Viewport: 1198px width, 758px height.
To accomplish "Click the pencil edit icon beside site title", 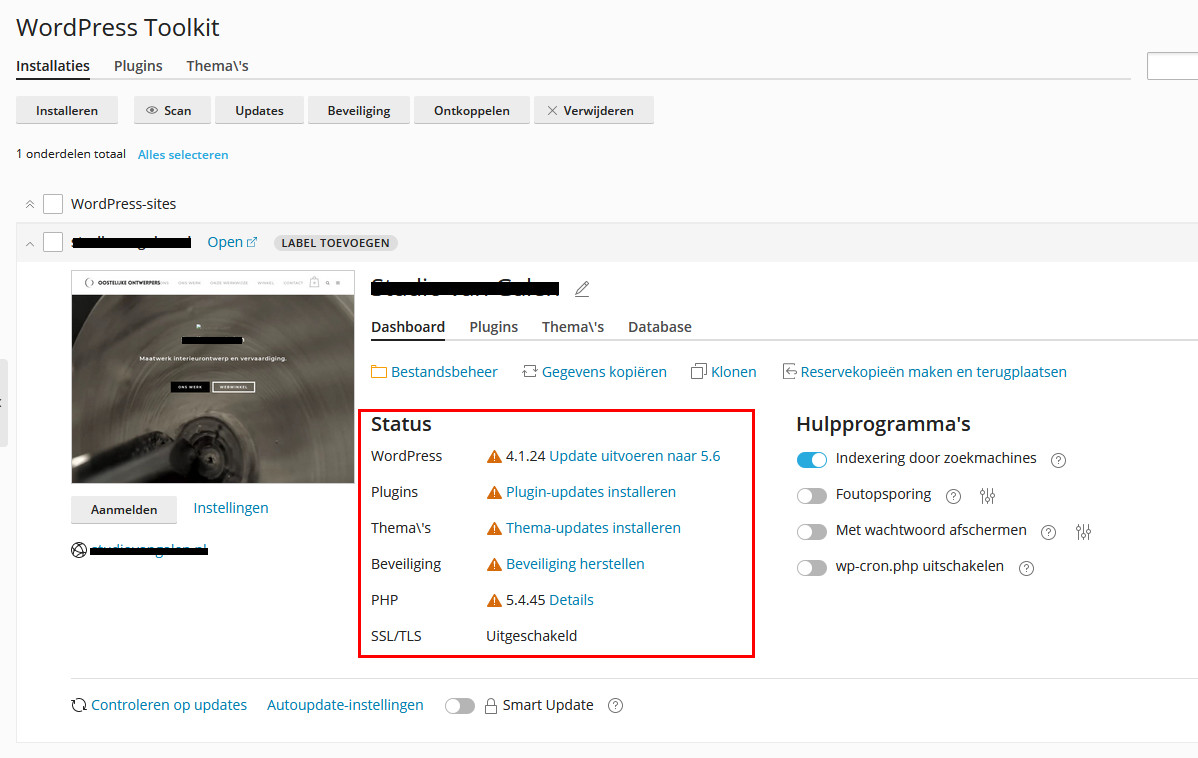I will (x=582, y=289).
